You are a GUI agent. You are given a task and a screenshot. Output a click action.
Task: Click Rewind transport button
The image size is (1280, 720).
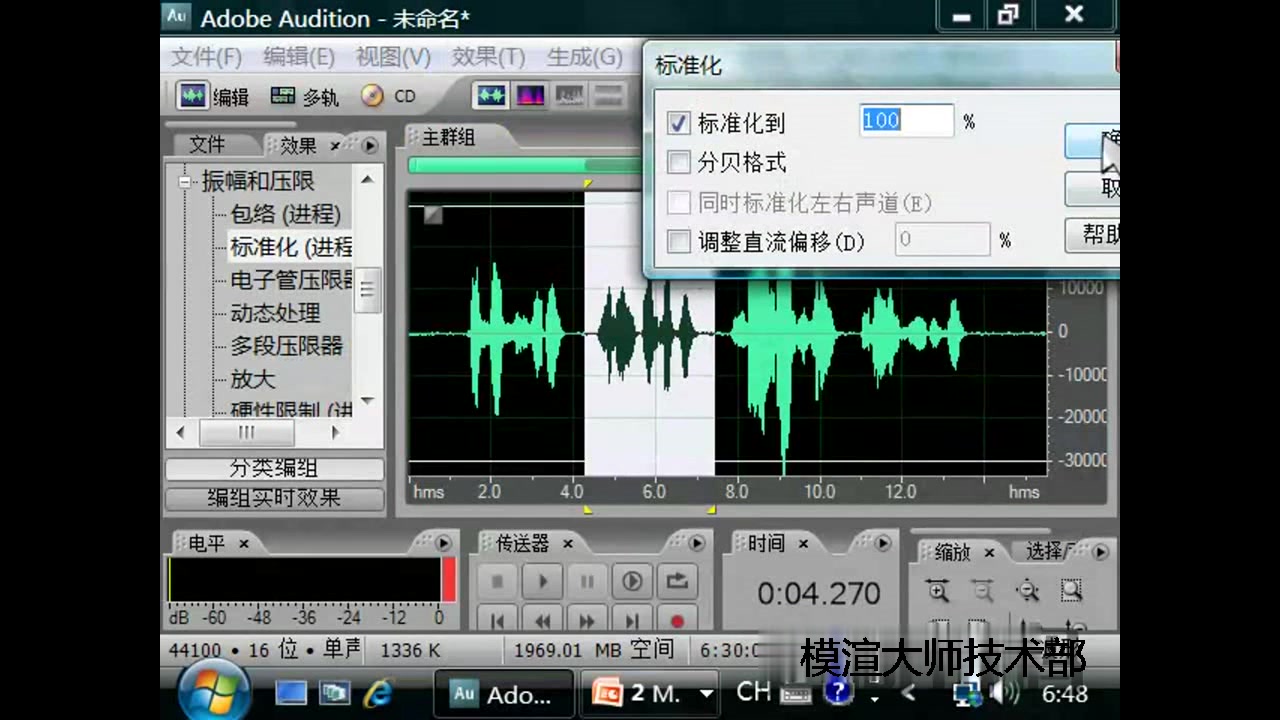[543, 620]
